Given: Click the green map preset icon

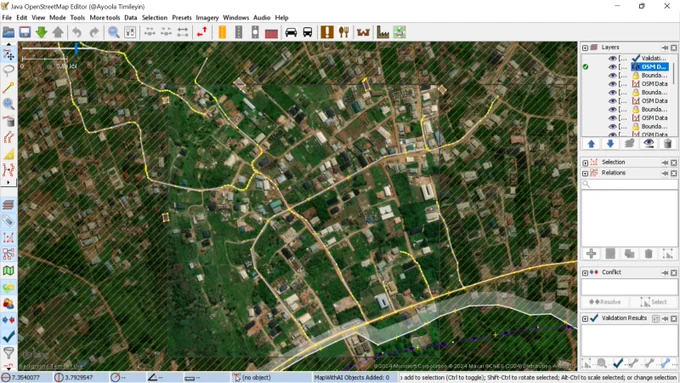Looking at the screenshot, I should [x=399, y=32].
